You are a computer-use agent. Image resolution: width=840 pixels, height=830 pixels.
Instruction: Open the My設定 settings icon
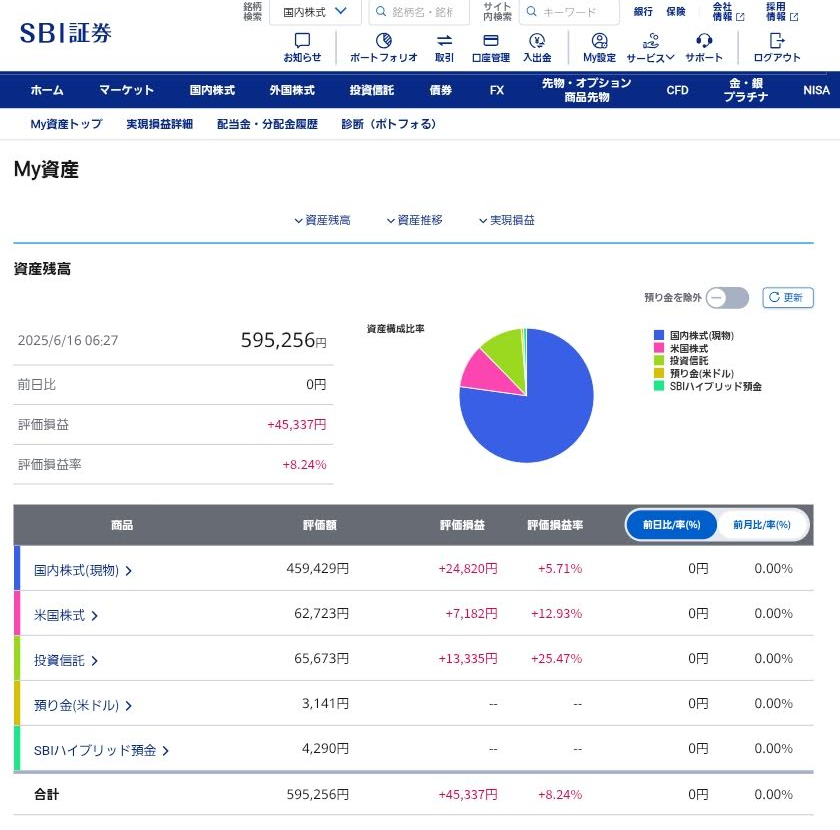pos(599,41)
